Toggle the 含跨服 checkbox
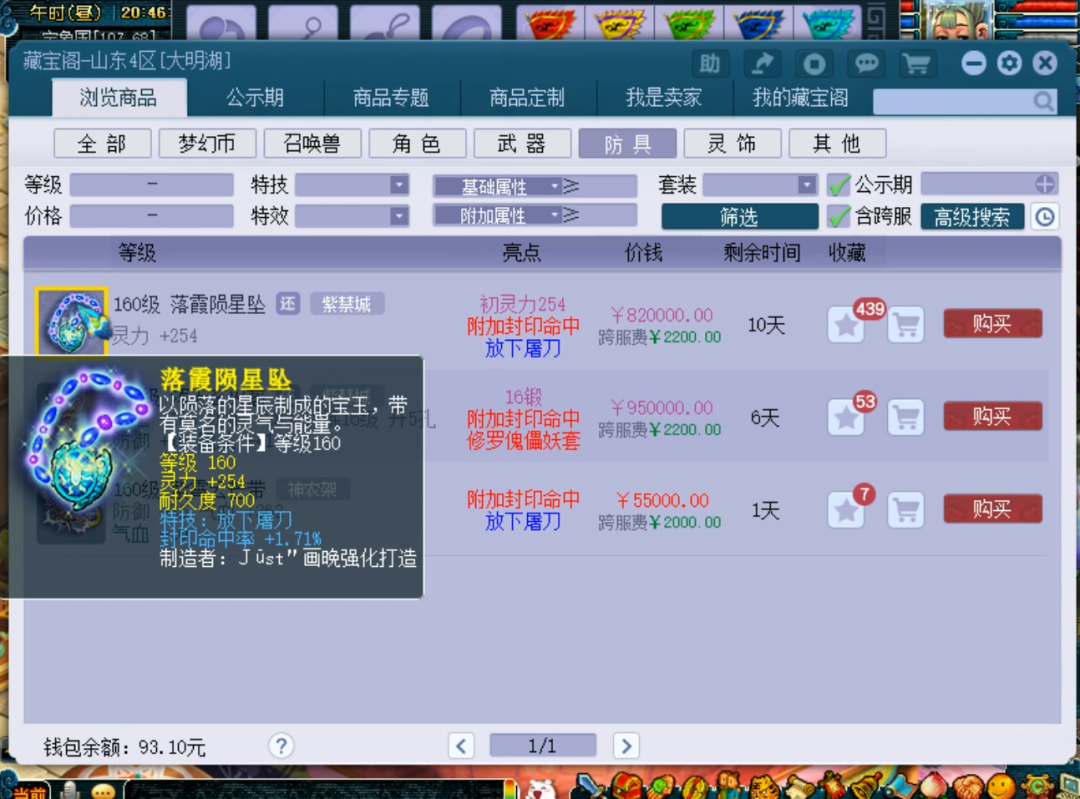 pyautogui.click(x=838, y=216)
